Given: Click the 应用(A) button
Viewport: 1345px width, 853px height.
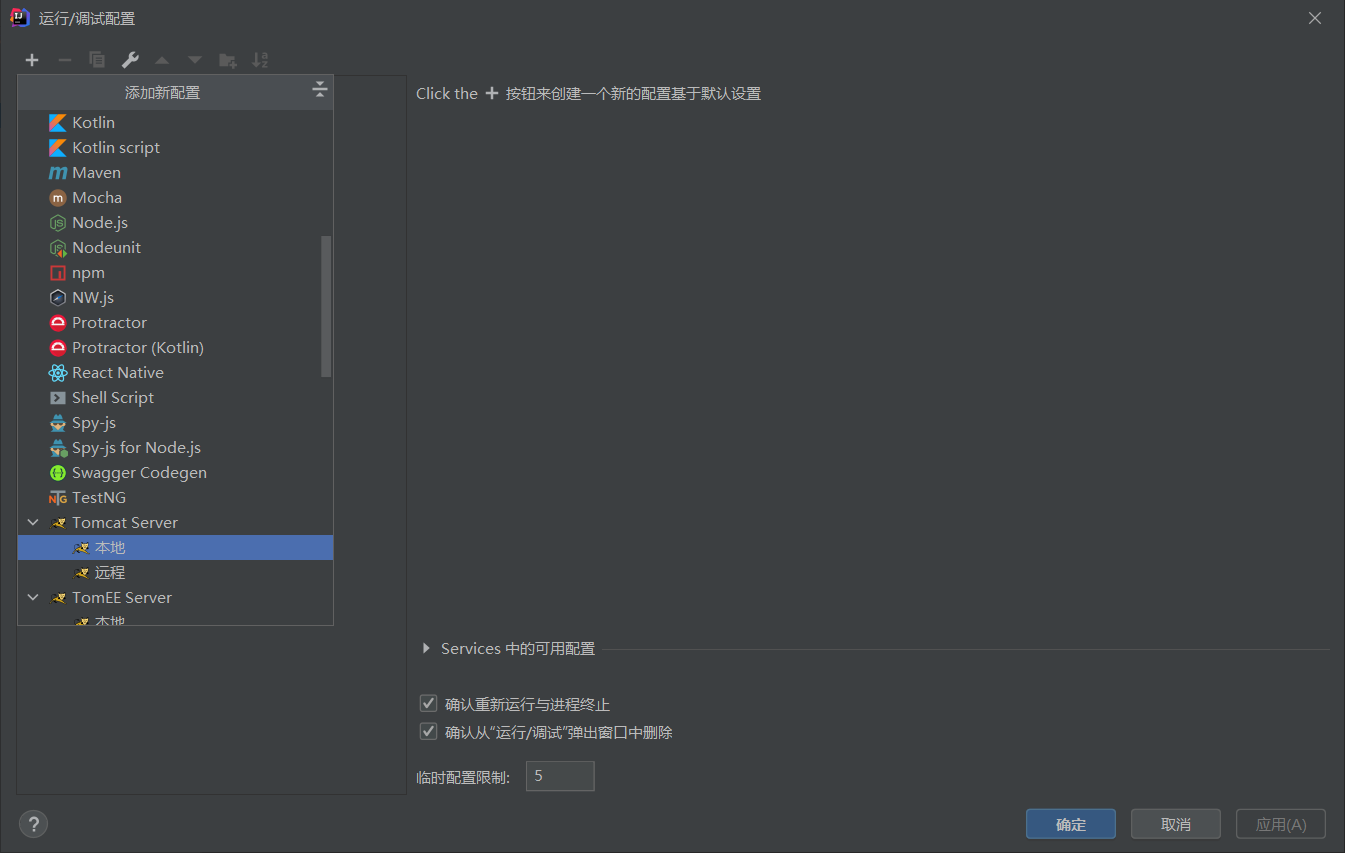Looking at the screenshot, I should tap(1281, 824).
